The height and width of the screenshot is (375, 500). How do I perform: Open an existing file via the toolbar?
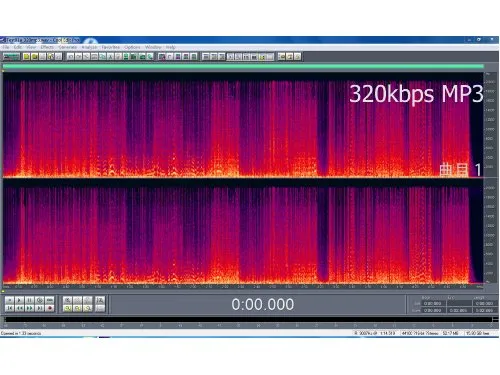click(x=34, y=57)
